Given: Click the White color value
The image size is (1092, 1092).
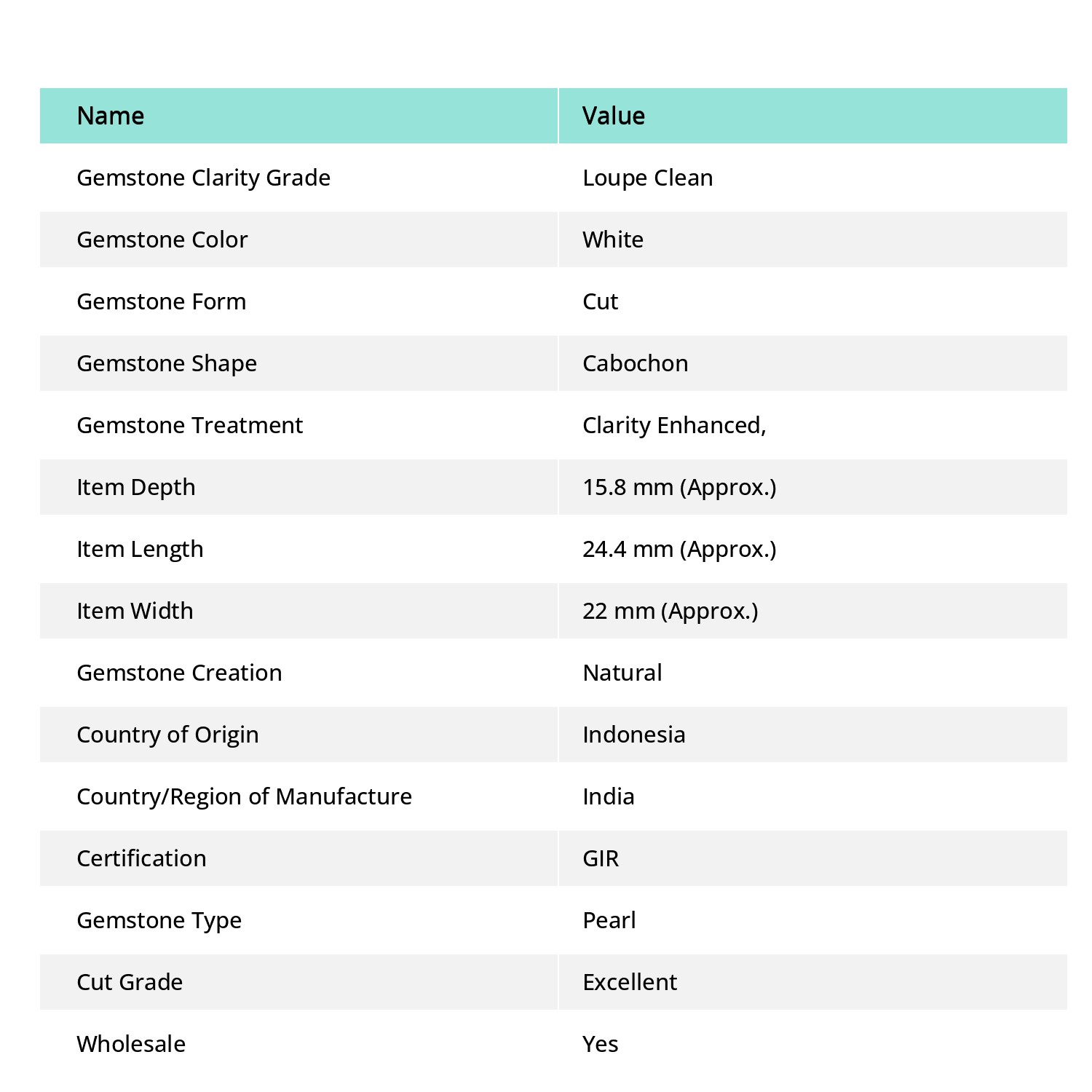Looking at the screenshot, I should coord(613,240).
